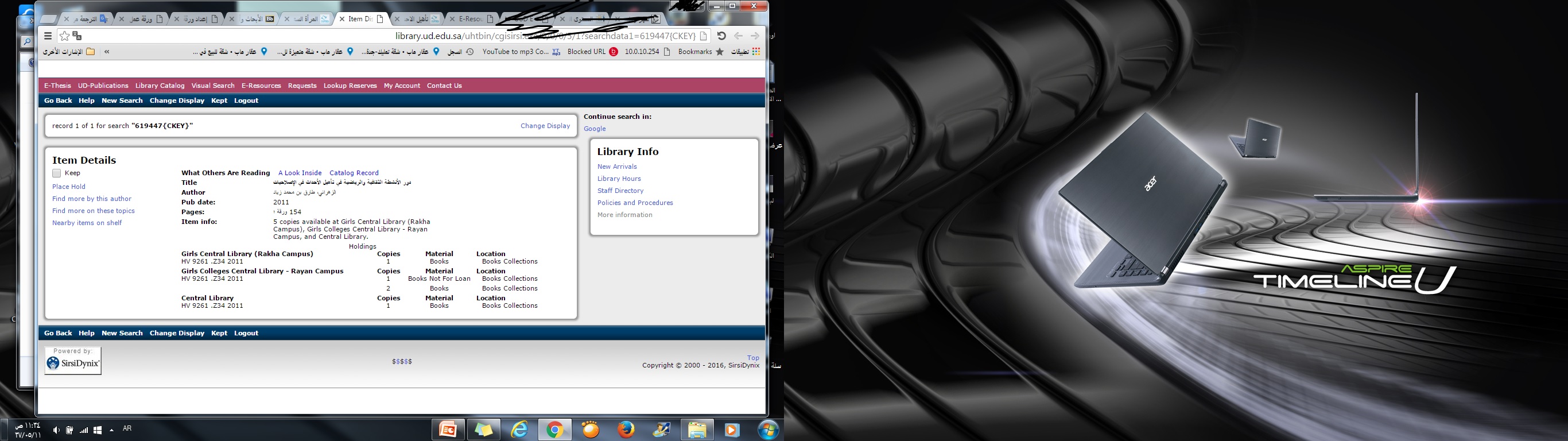
Task: Click the Top link in the footer
Action: 754,358
